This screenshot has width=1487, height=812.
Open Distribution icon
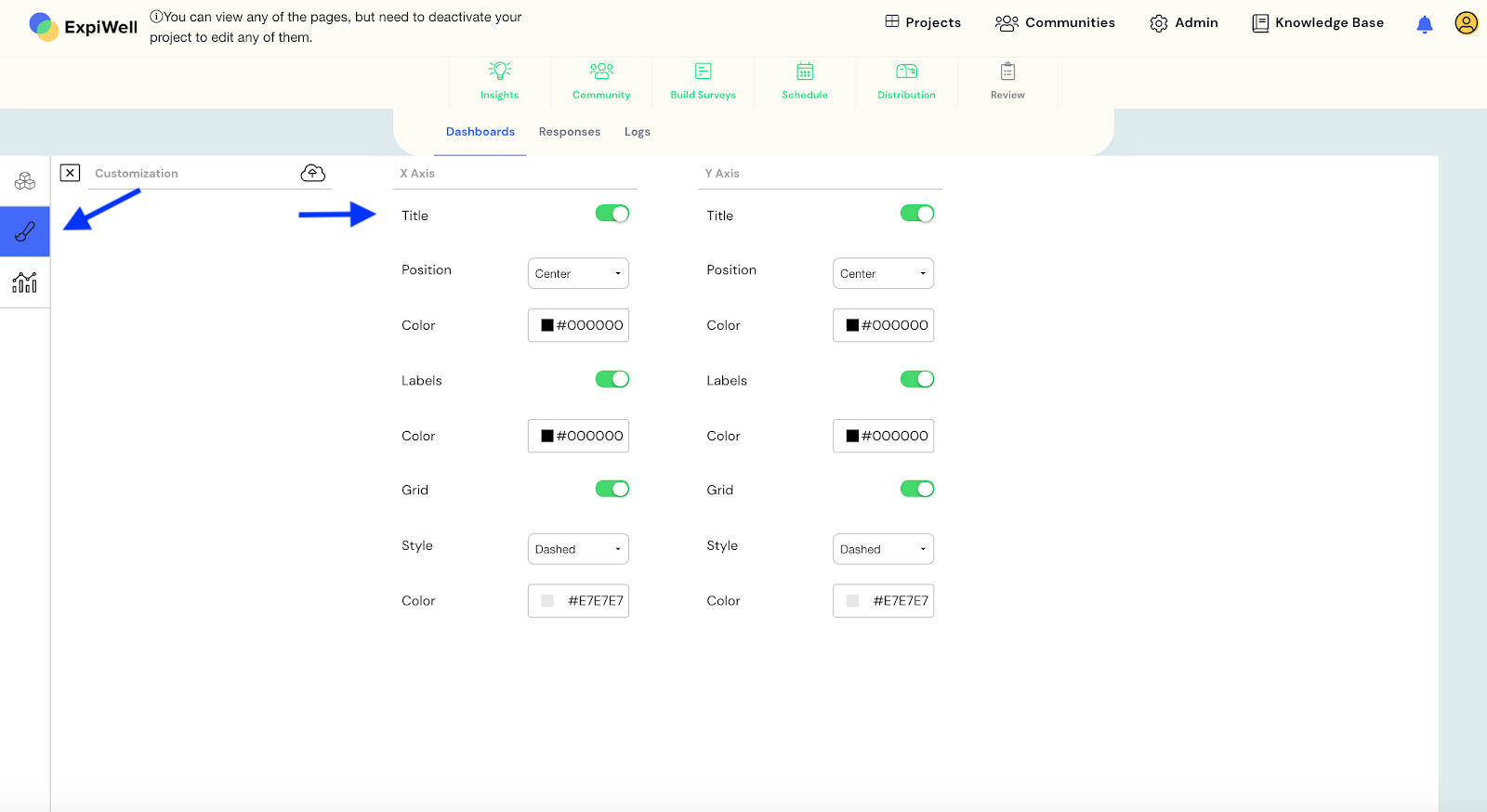907,71
